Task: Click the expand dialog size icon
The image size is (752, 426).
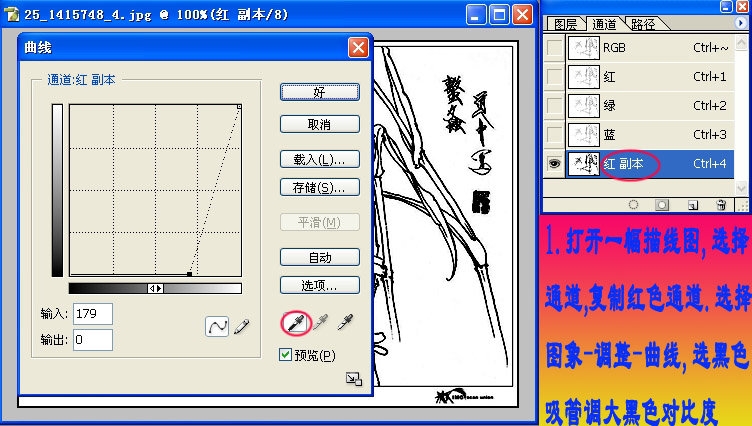Action: point(354,379)
